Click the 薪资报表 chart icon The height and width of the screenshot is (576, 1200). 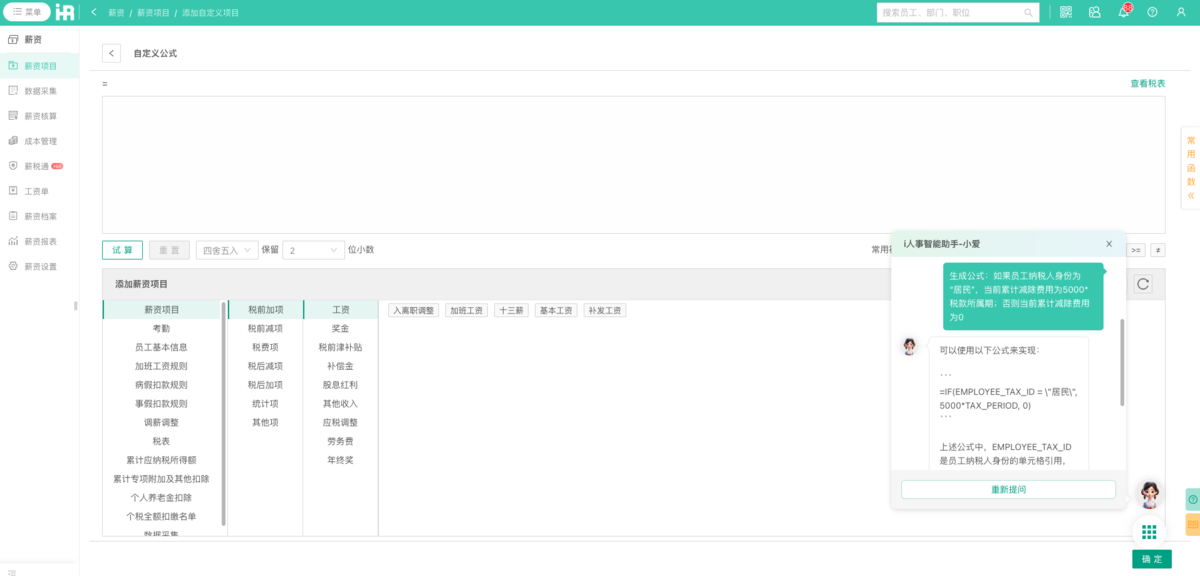tap(13, 241)
